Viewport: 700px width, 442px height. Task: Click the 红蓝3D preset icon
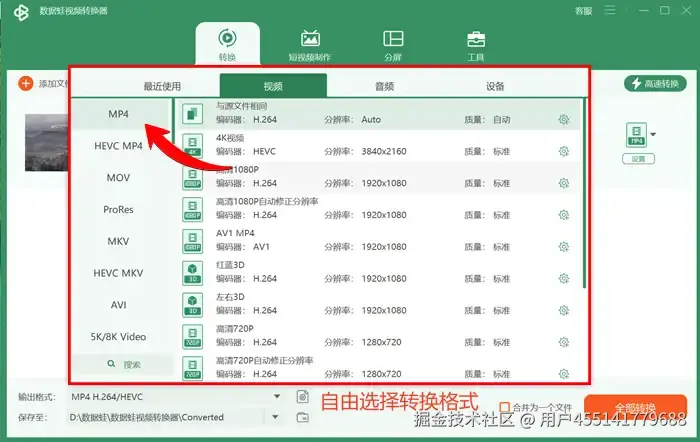192,273
